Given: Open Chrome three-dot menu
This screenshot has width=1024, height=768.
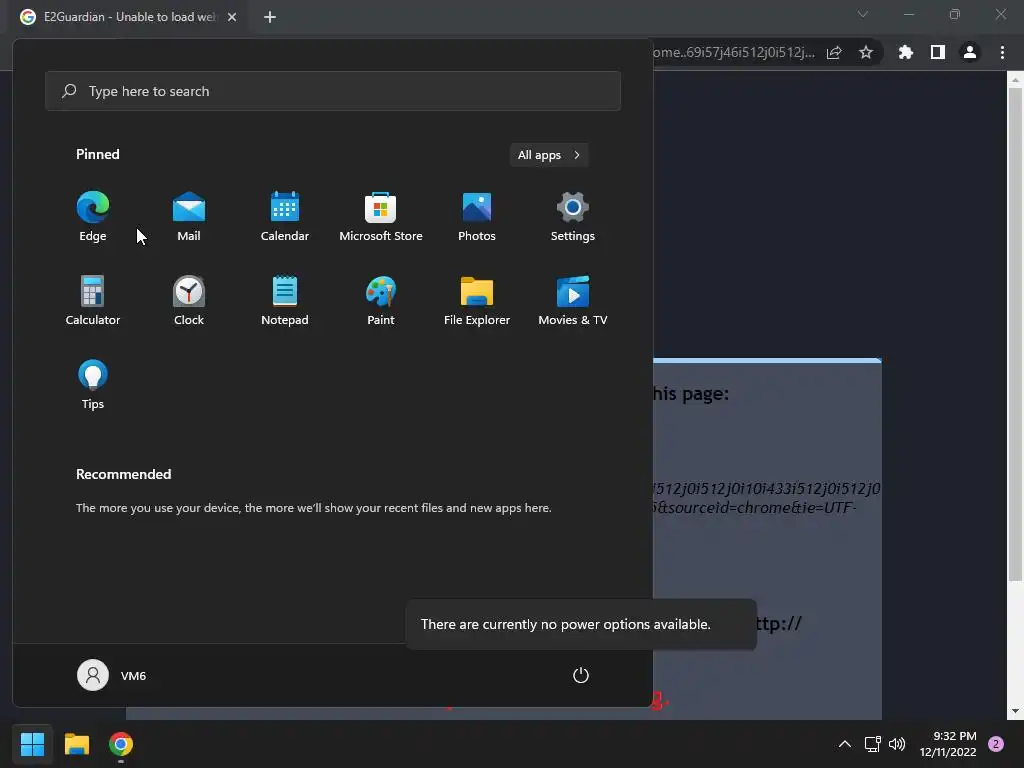Looking at the screenshot, I should (x=1002, y=52).
